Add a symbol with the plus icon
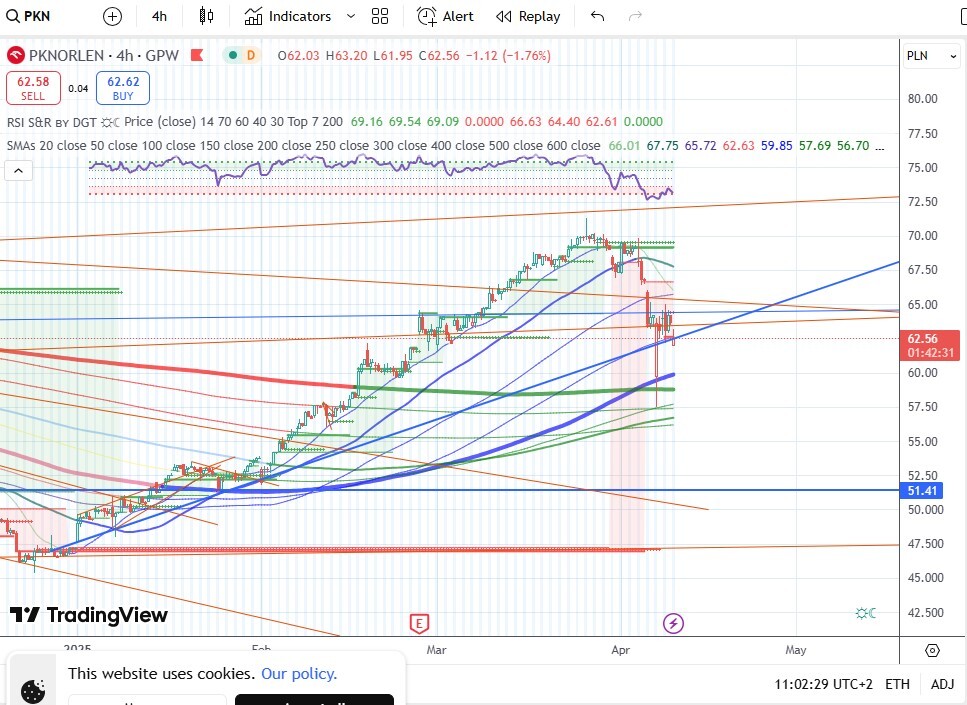The image size is (967, 705). pos(112,16)
